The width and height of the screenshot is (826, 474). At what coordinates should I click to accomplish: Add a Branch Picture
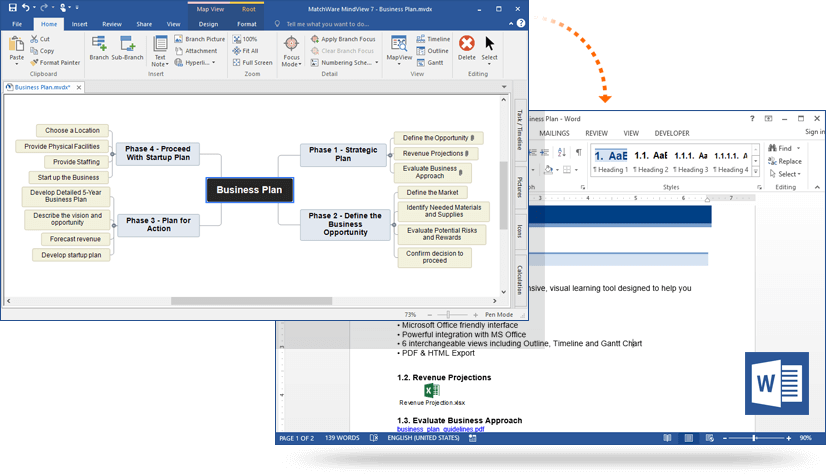click(x=200, y=39)
